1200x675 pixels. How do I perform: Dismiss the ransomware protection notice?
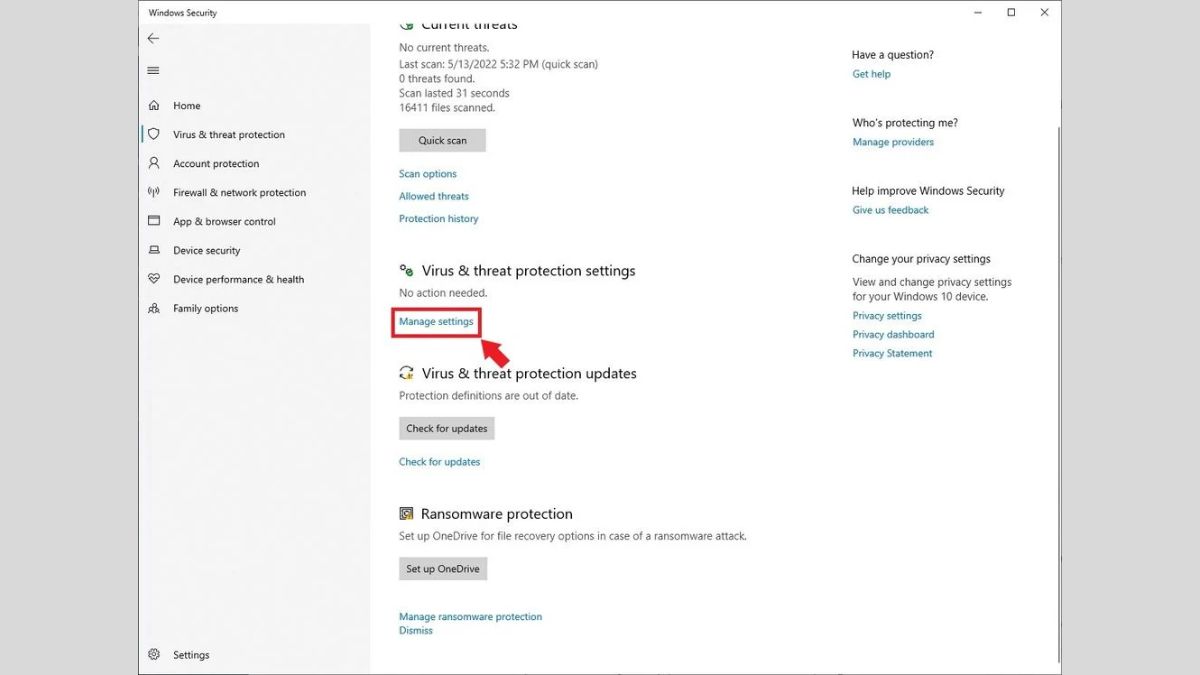point(415,630)
